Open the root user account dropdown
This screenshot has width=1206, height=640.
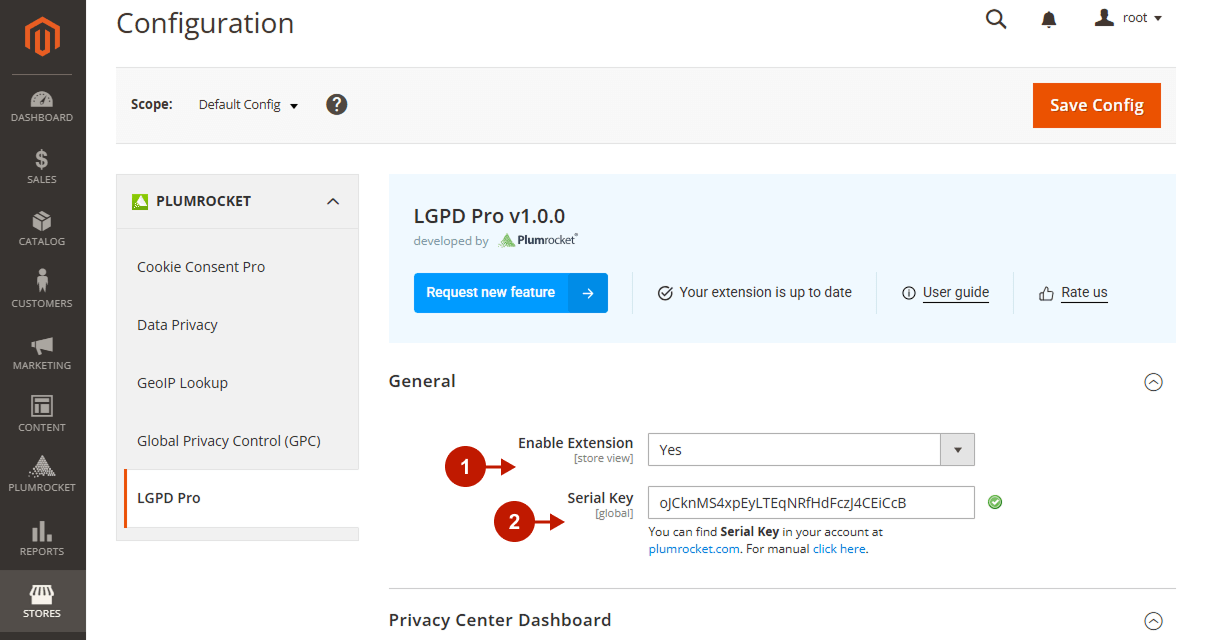coord(1128,18)
